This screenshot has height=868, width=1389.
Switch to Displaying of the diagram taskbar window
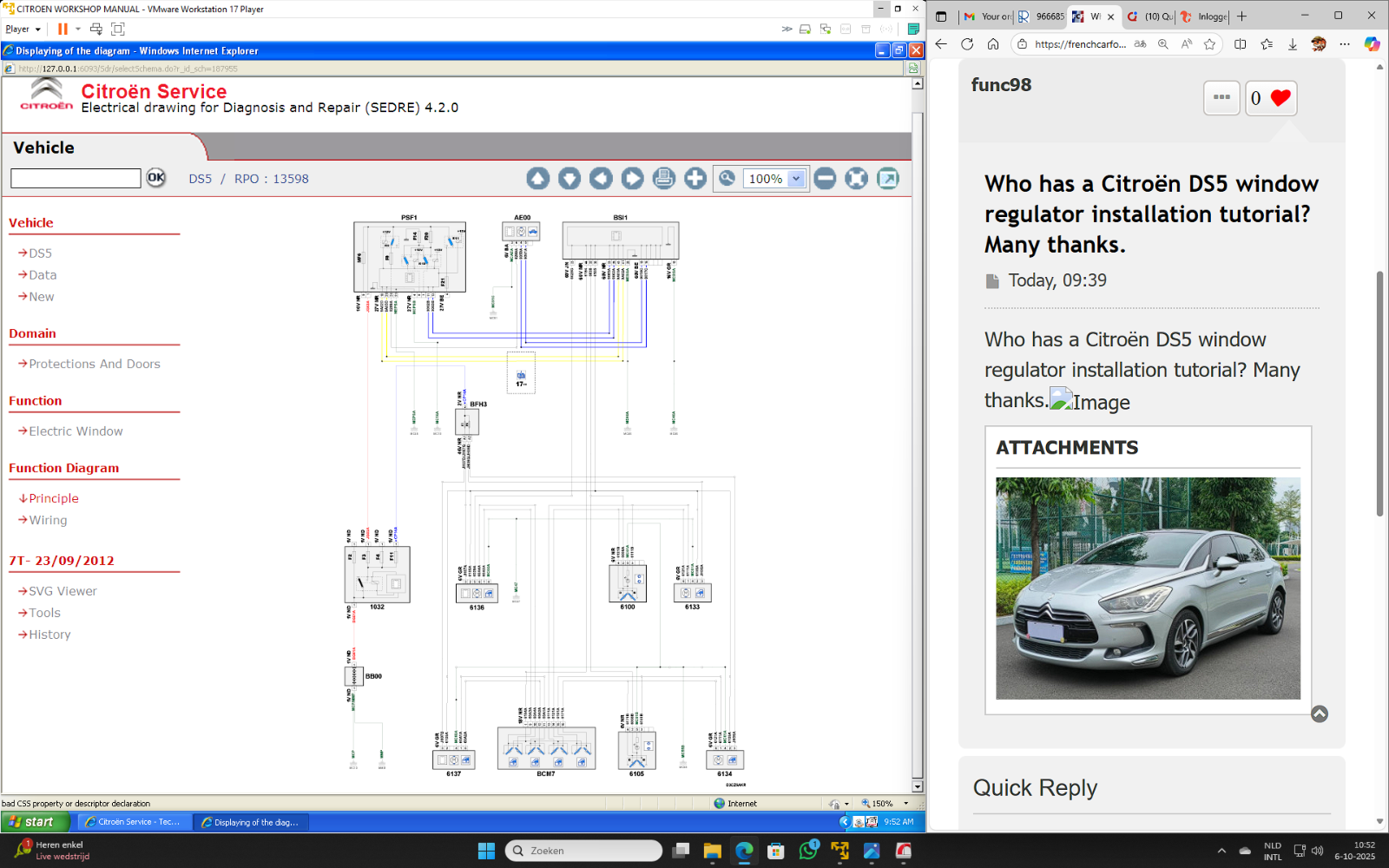click(x=251, y=822)
